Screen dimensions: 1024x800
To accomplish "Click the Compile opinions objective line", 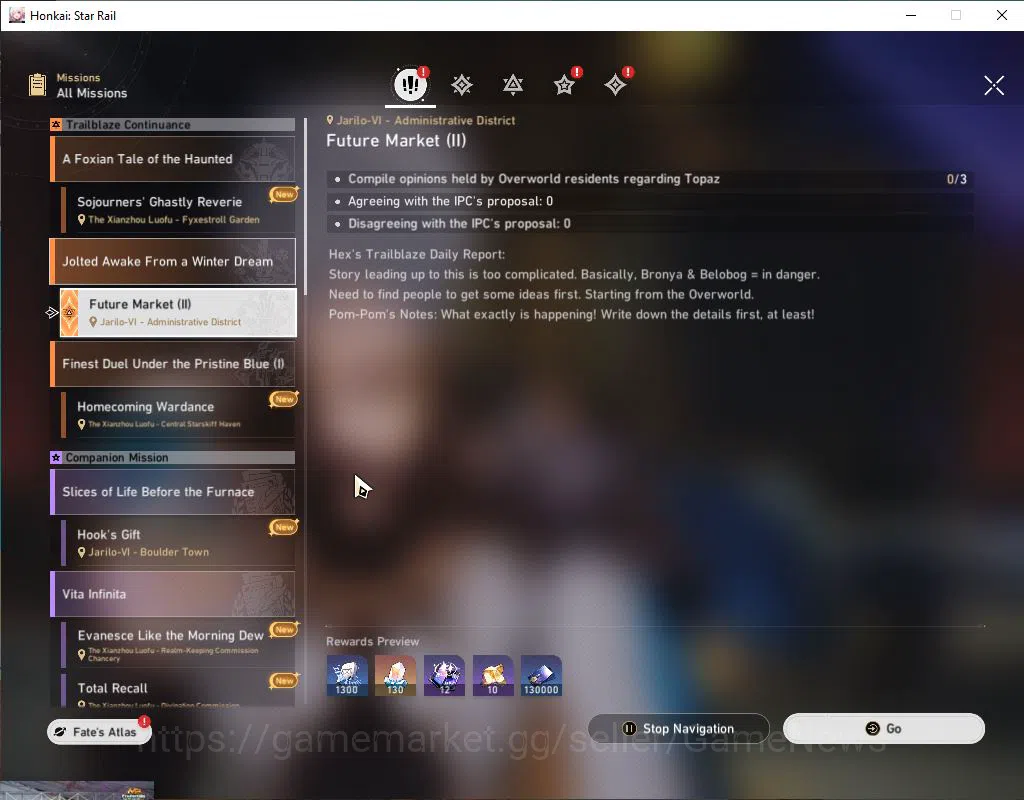I will 650,179.
